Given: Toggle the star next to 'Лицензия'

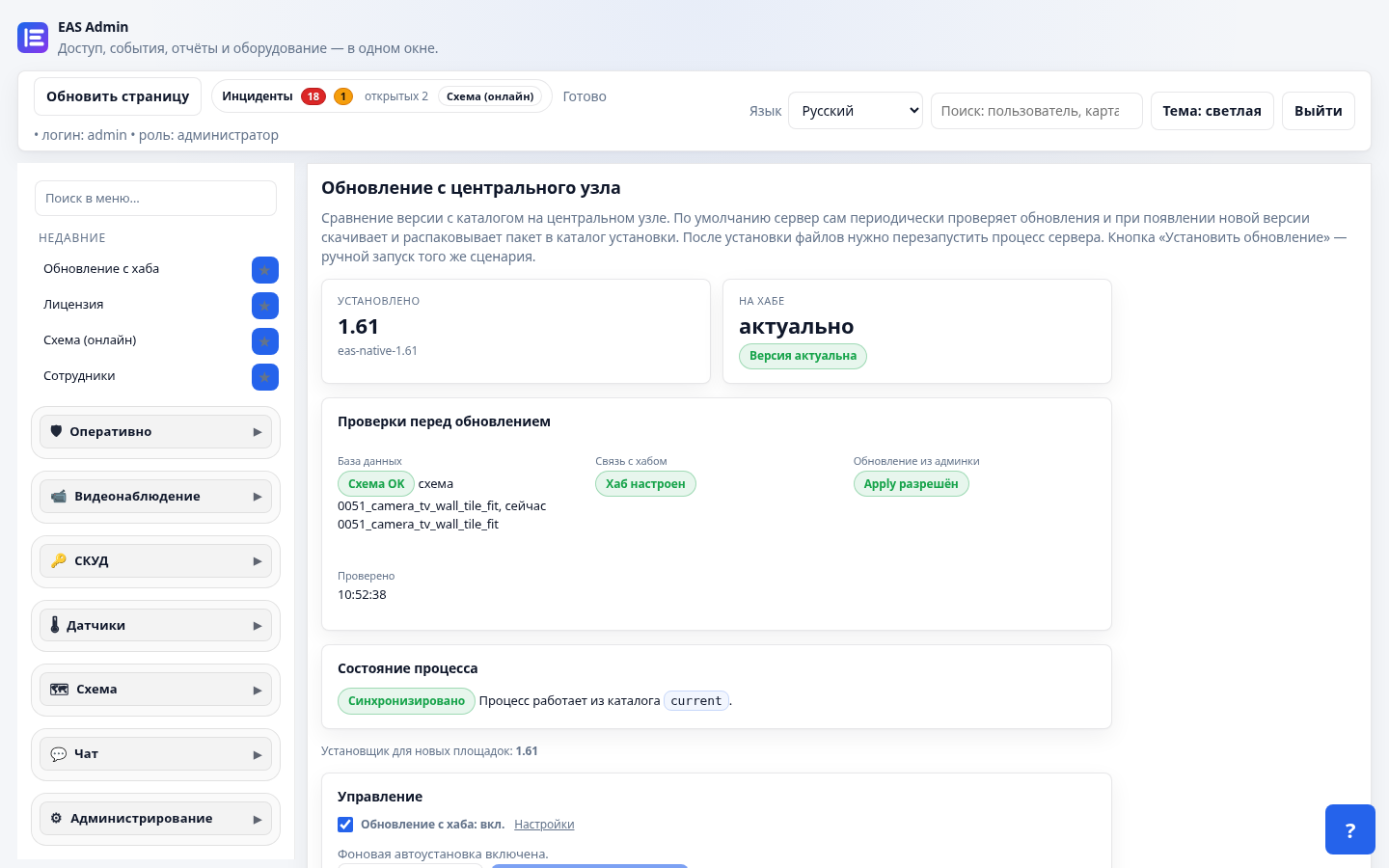Looking at the screenshot, I should (265, 306).
